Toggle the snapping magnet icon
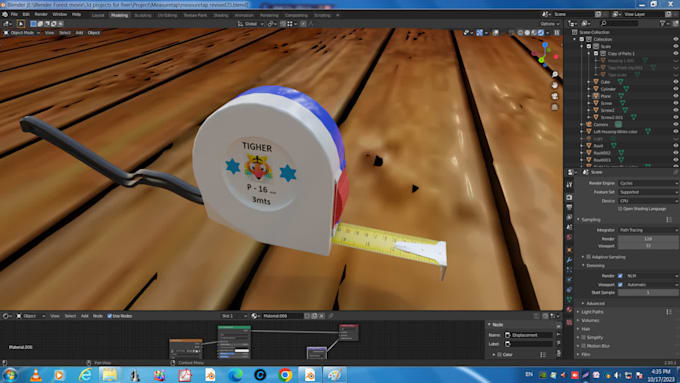This screenshot has height=383, width=680. pos(282,24)
